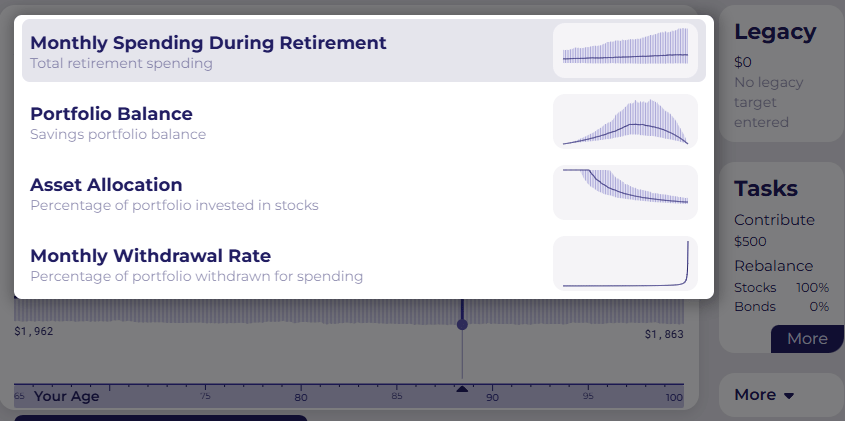Switch to Asset Allocation chart
This screenshot has height=421, width=845.
106,193
